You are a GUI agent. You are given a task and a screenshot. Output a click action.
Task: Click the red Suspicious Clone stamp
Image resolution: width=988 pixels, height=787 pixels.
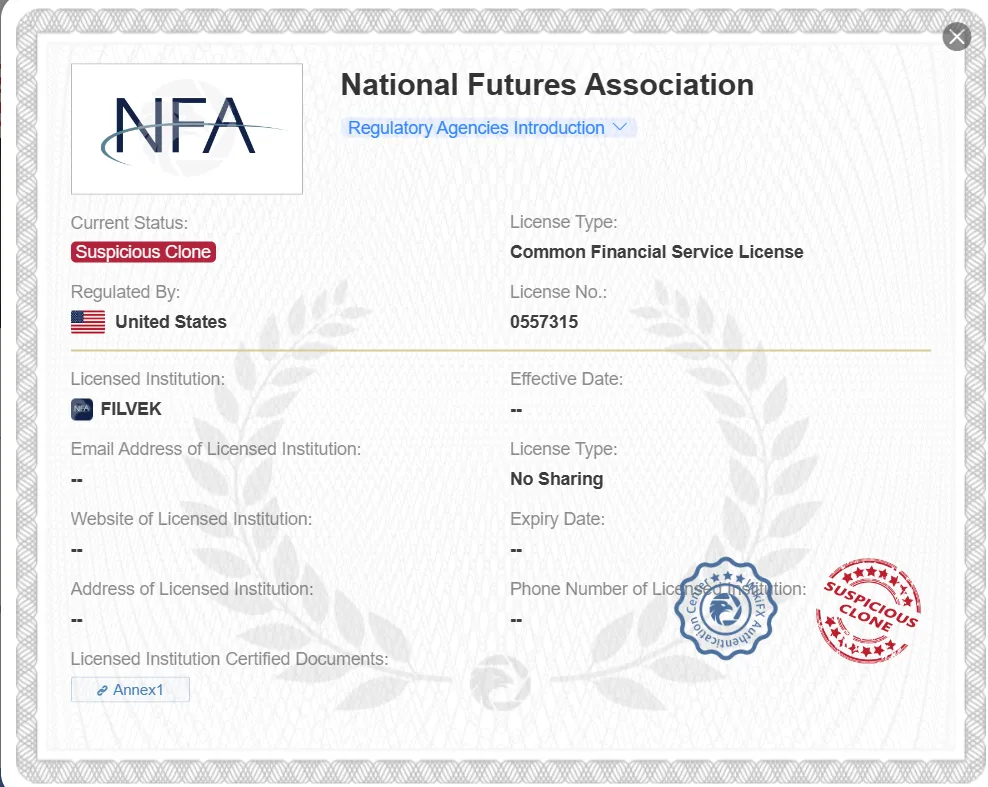(x=868, y=611)
